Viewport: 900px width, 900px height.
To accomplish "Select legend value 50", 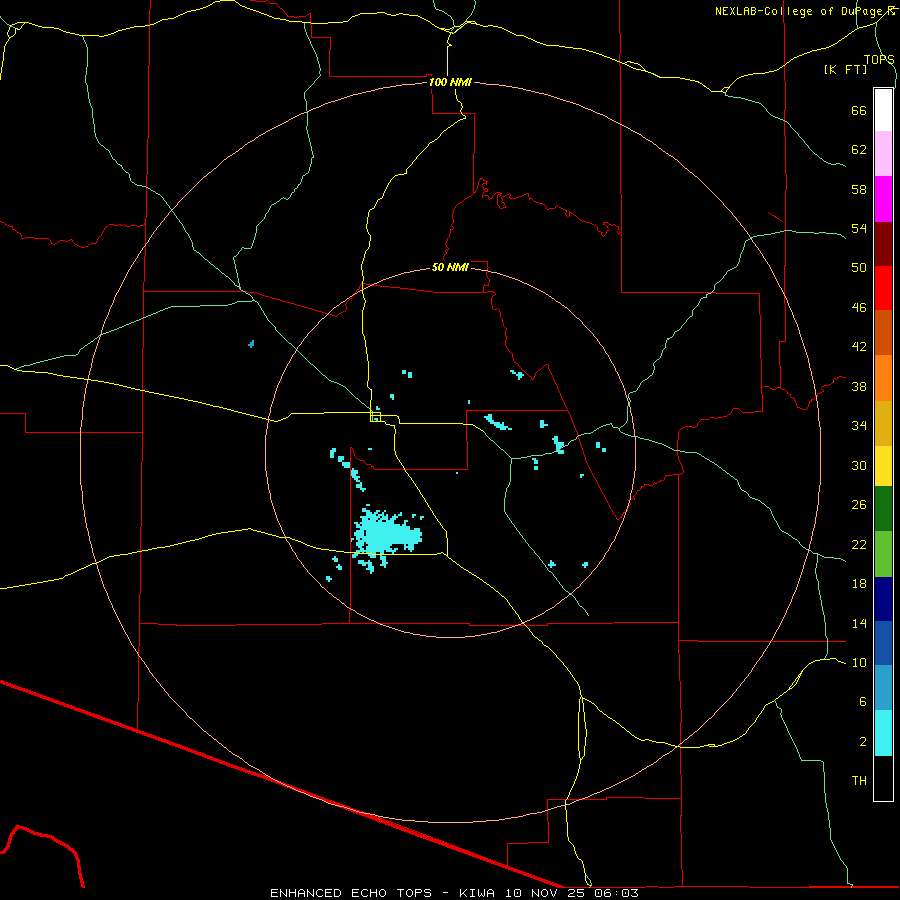I will pyautogui.click(x=859, y=267).
